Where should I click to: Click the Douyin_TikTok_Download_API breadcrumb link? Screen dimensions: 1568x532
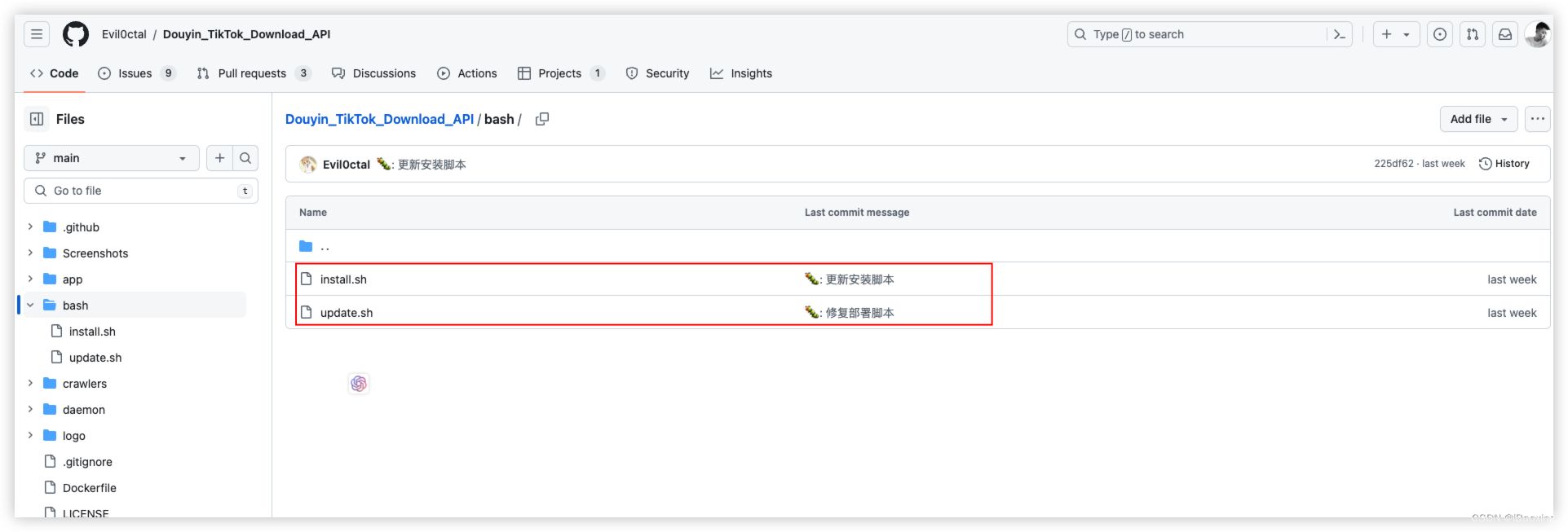(x=379, y=119)
